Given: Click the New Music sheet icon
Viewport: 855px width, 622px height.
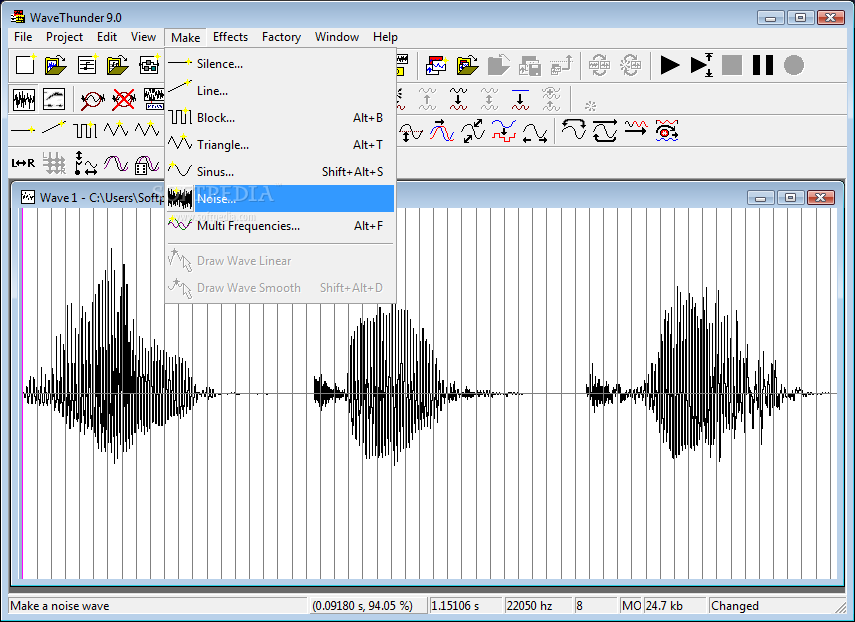Looking at the screenshot, I should 87,65.
